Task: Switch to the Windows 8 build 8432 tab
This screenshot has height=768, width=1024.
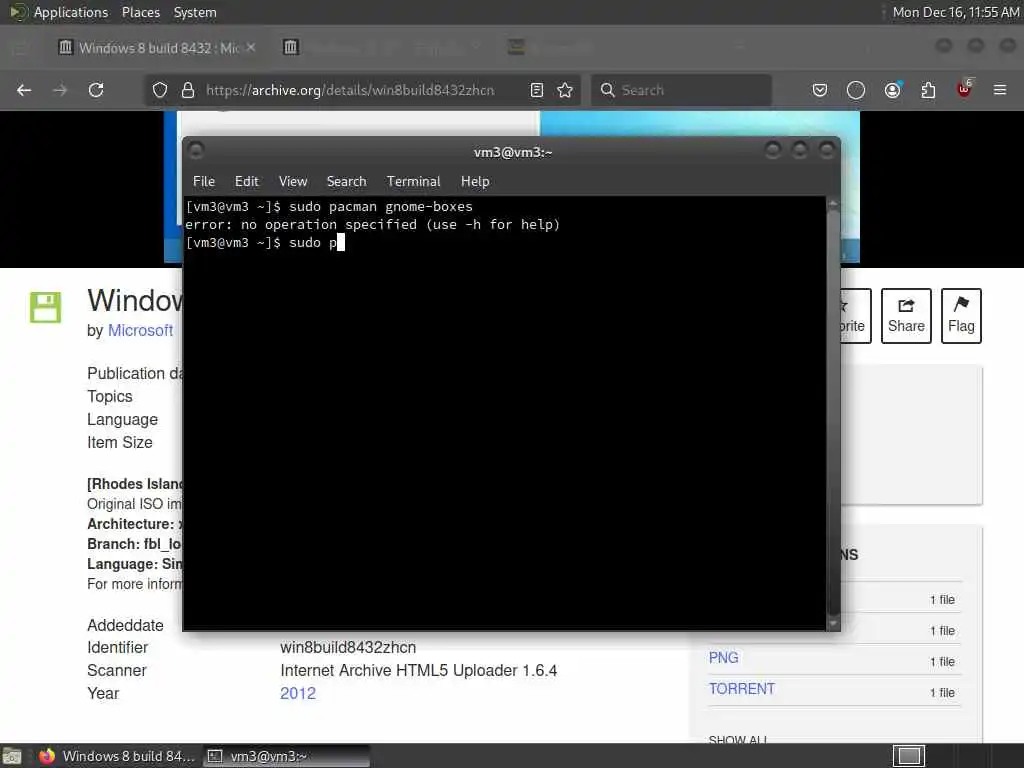Action: tap(157, 48)
